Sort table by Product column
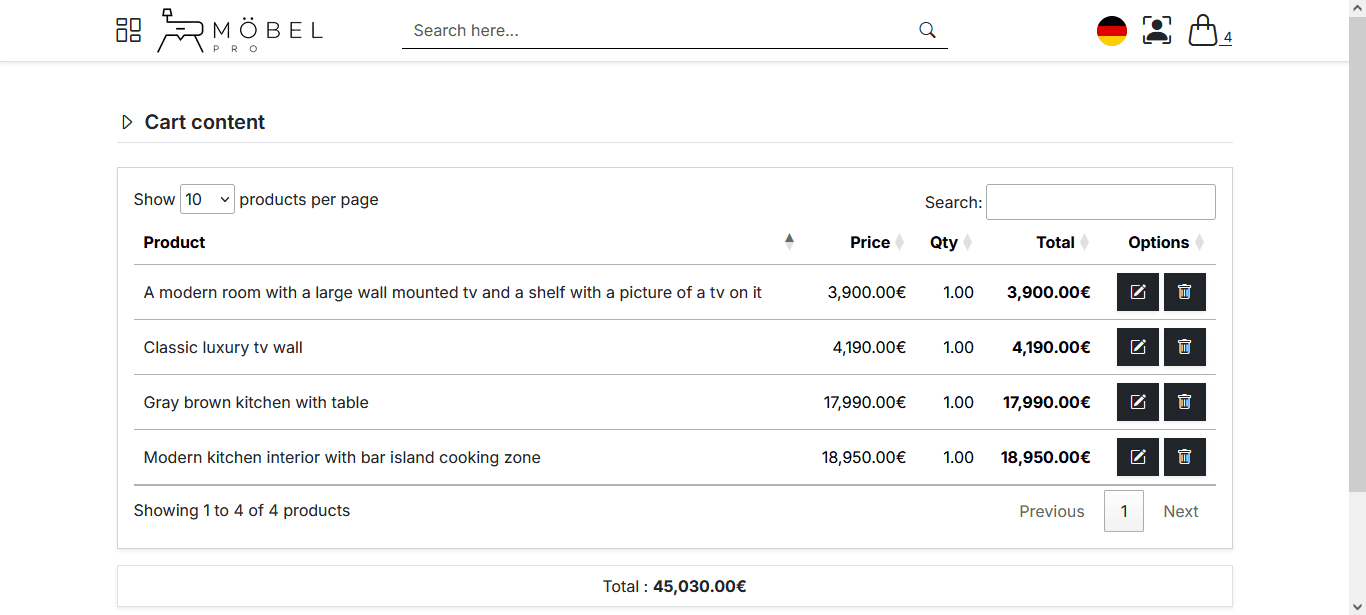This screenshot has width=1366, height=615. [x=175, y=242]
